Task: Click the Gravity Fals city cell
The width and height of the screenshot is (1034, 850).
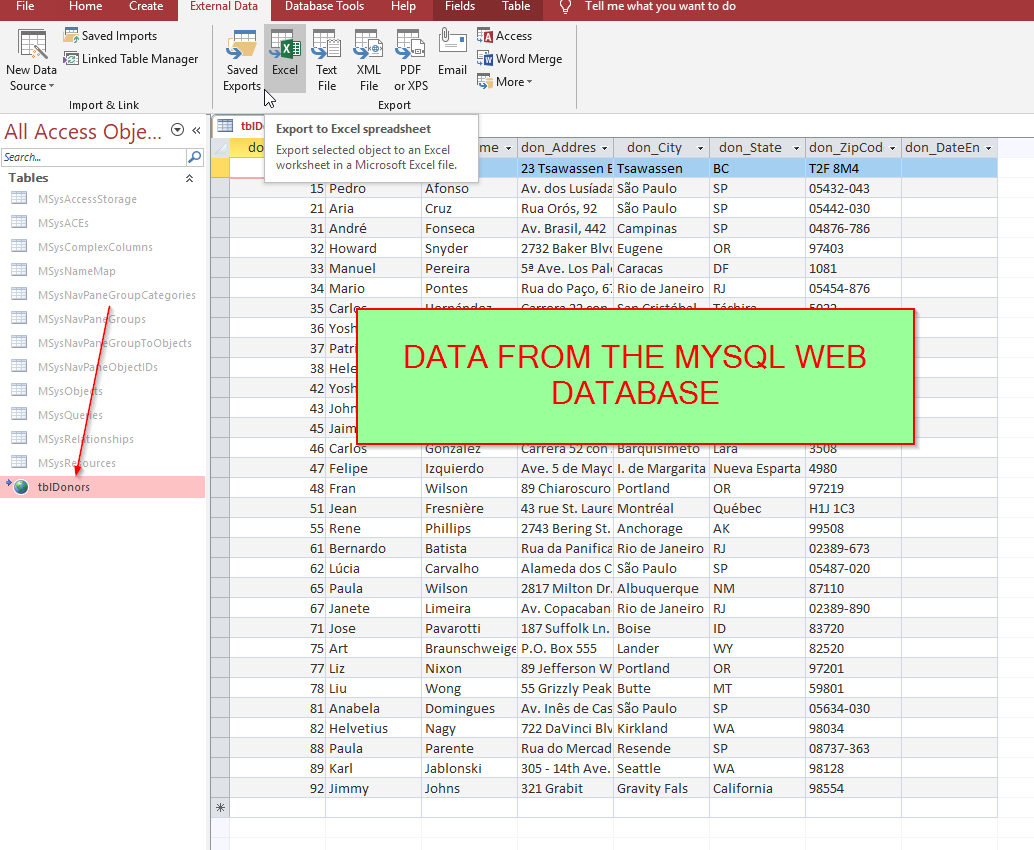Action: click(x=661, y=789)
